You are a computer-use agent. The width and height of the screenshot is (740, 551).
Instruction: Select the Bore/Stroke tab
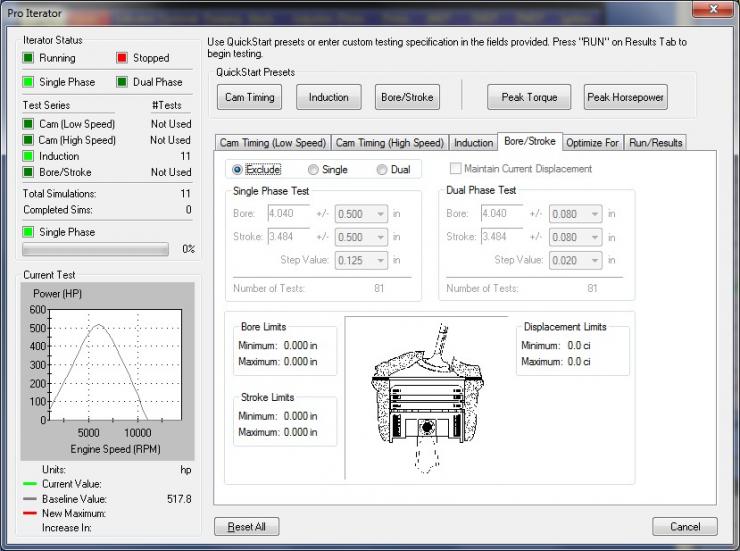530,141
